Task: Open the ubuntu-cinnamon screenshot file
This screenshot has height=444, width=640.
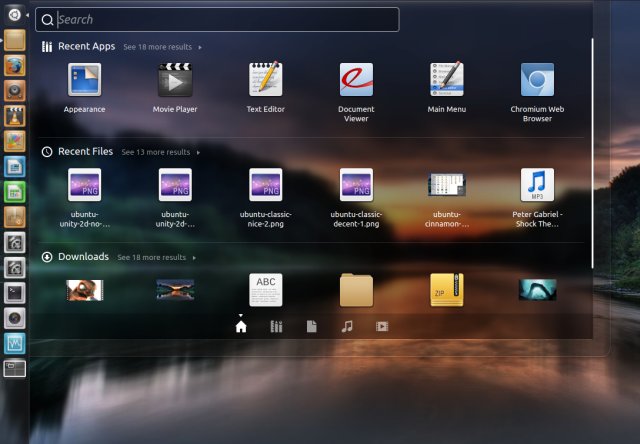Action: (x=447, y=185)
